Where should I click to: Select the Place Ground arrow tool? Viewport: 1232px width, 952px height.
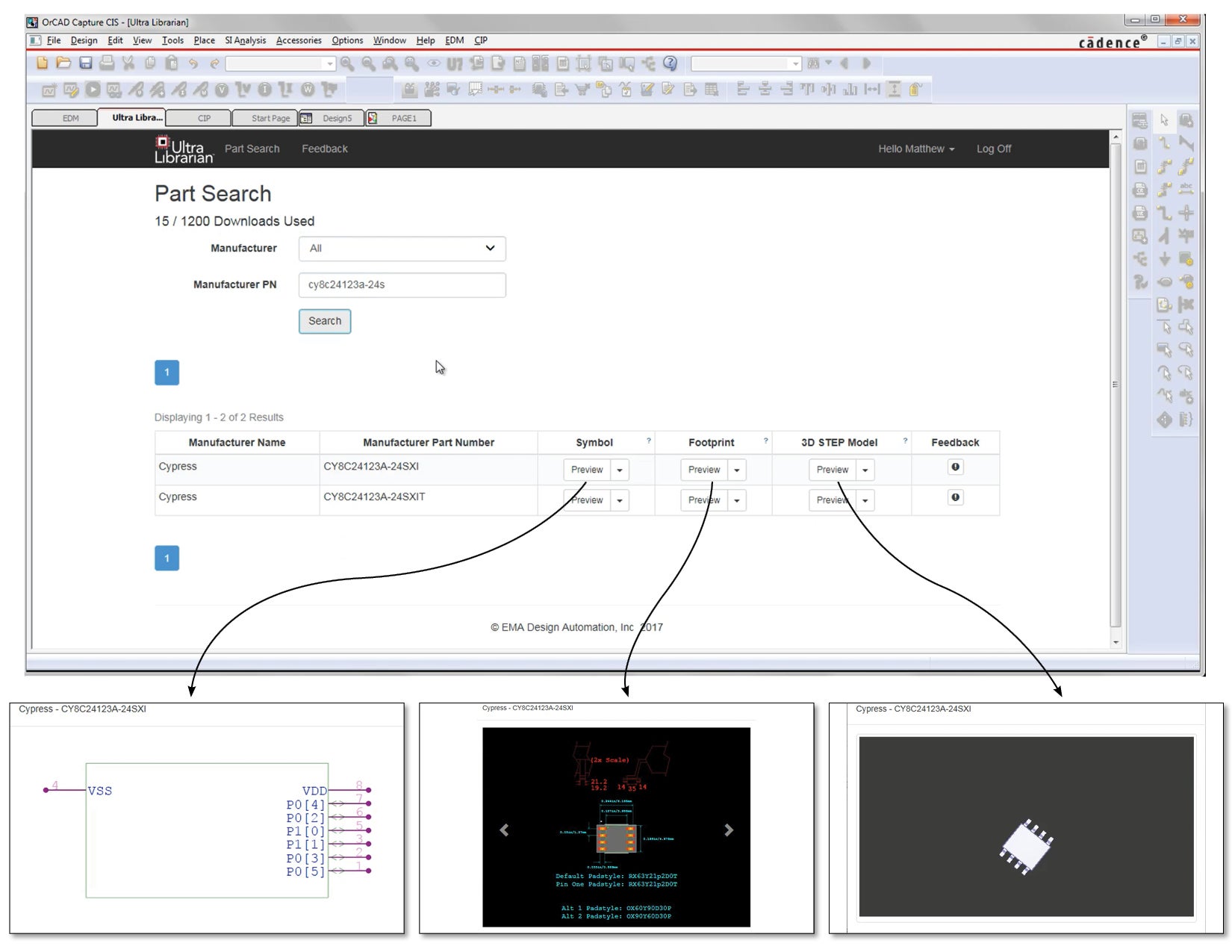(x=1164, y=259)
